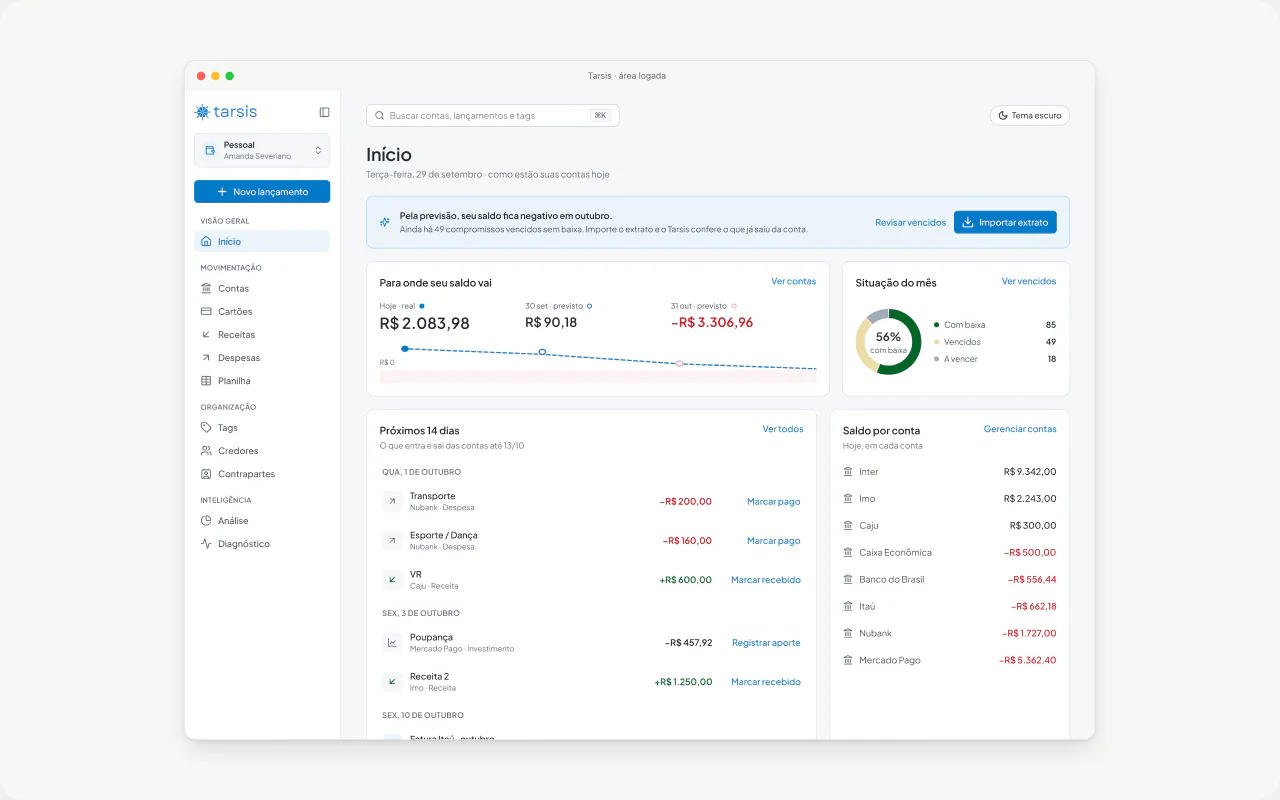The height and width of the screenshot is (800, 1280).
Task: Click the Vencidos legend entry
Action: [x=995, y=342]
